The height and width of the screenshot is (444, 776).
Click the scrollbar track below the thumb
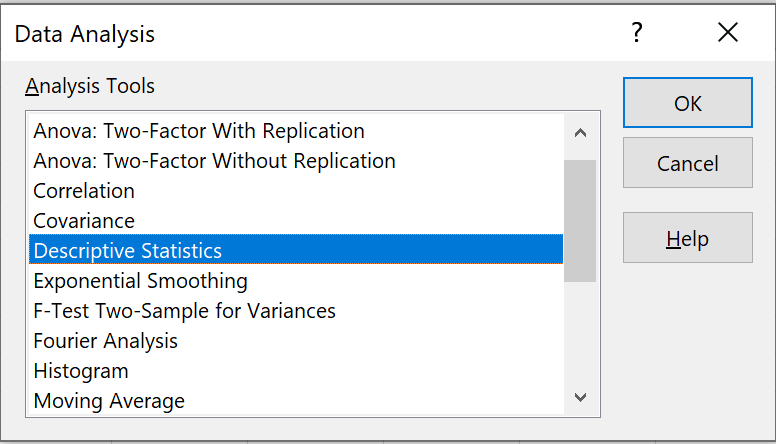580,331
